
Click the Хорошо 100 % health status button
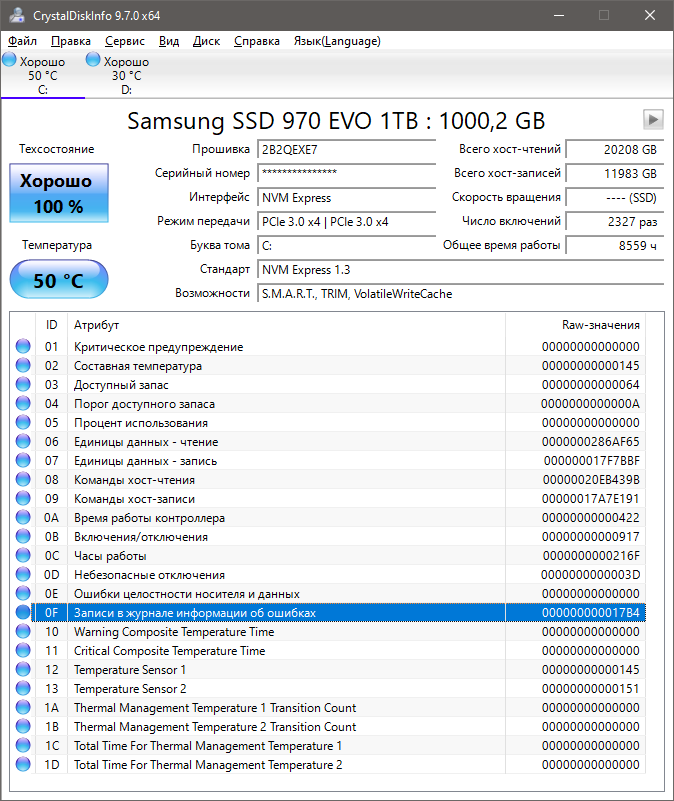(x=58, y=194)
